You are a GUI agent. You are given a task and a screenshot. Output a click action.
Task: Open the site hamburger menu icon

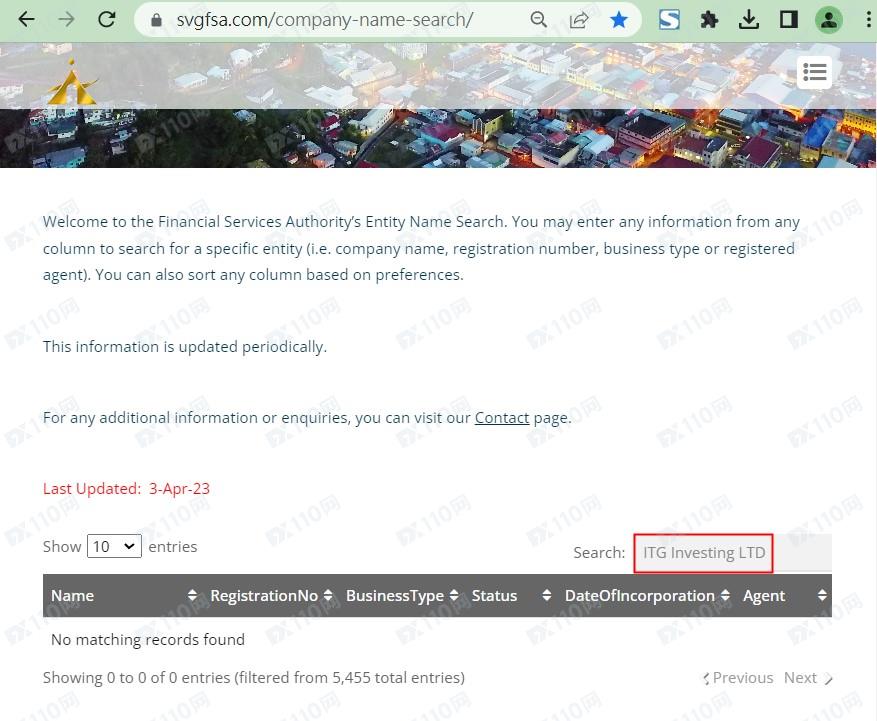(x=814, y=72)
